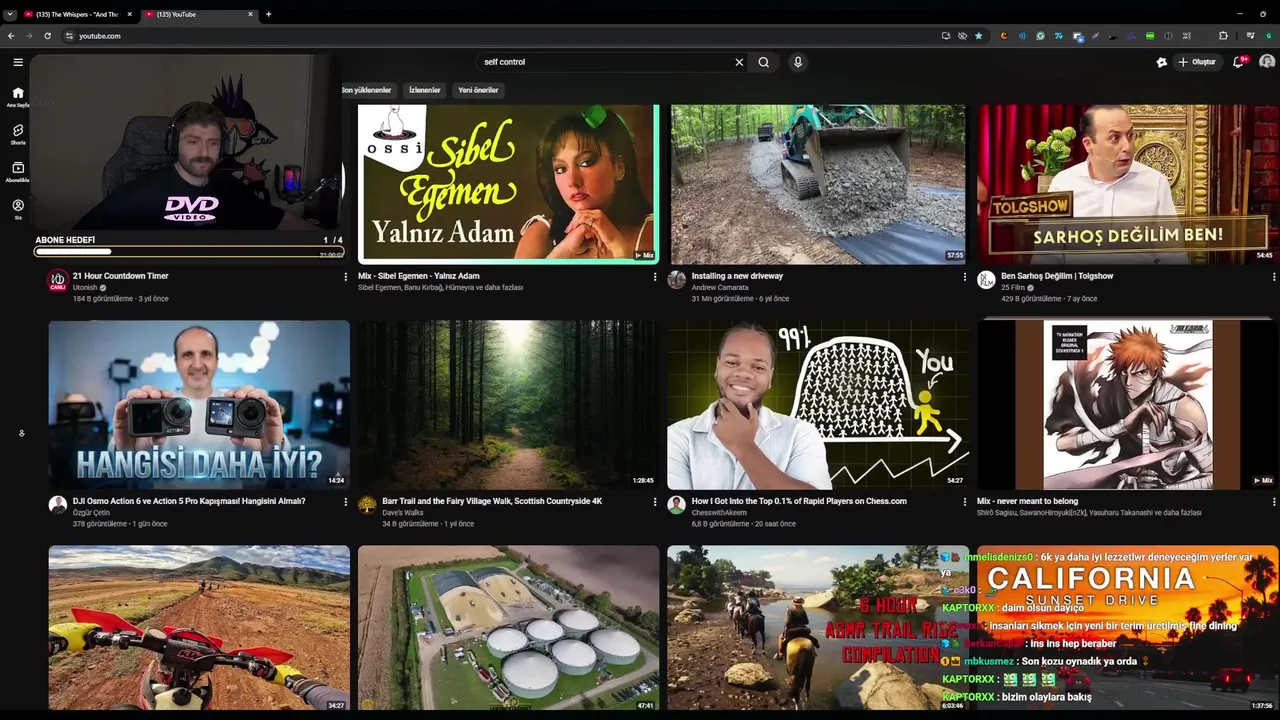
Task: Close The Whispers browser tab
Action: point(130,14)
